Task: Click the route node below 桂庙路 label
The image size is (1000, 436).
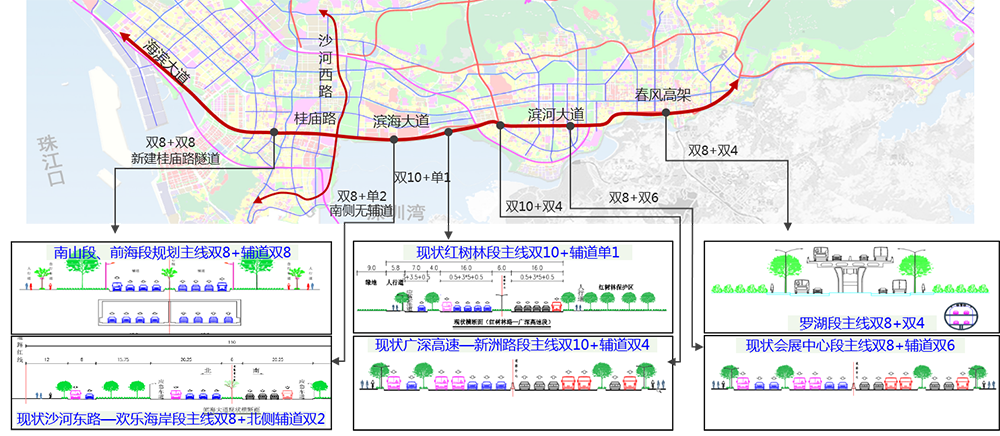Action: pyautogui.click(x=272, y=132)
